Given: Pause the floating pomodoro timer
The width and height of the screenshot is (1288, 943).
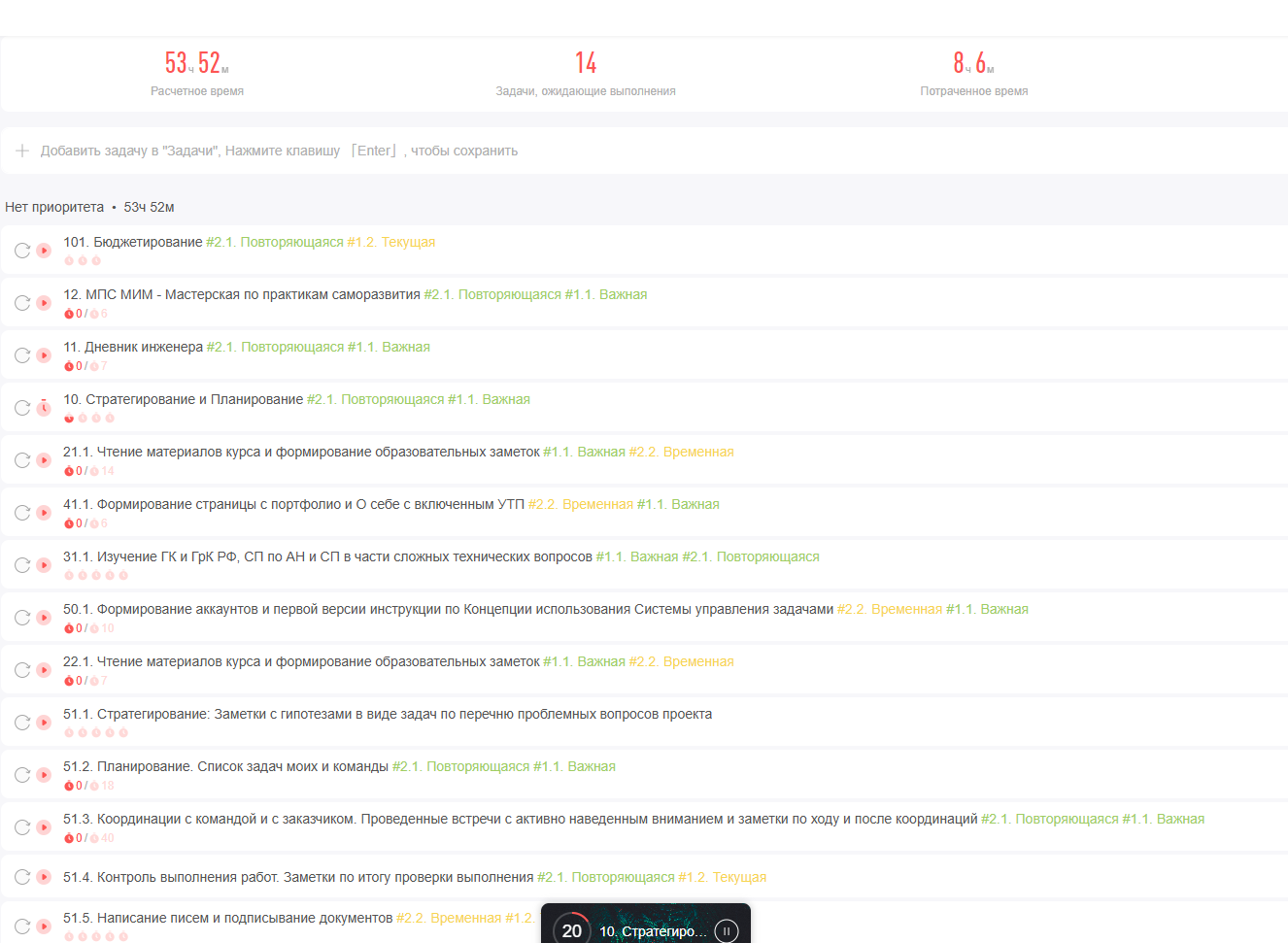Looking at the screenshot, I should click(x=726, y=930).
